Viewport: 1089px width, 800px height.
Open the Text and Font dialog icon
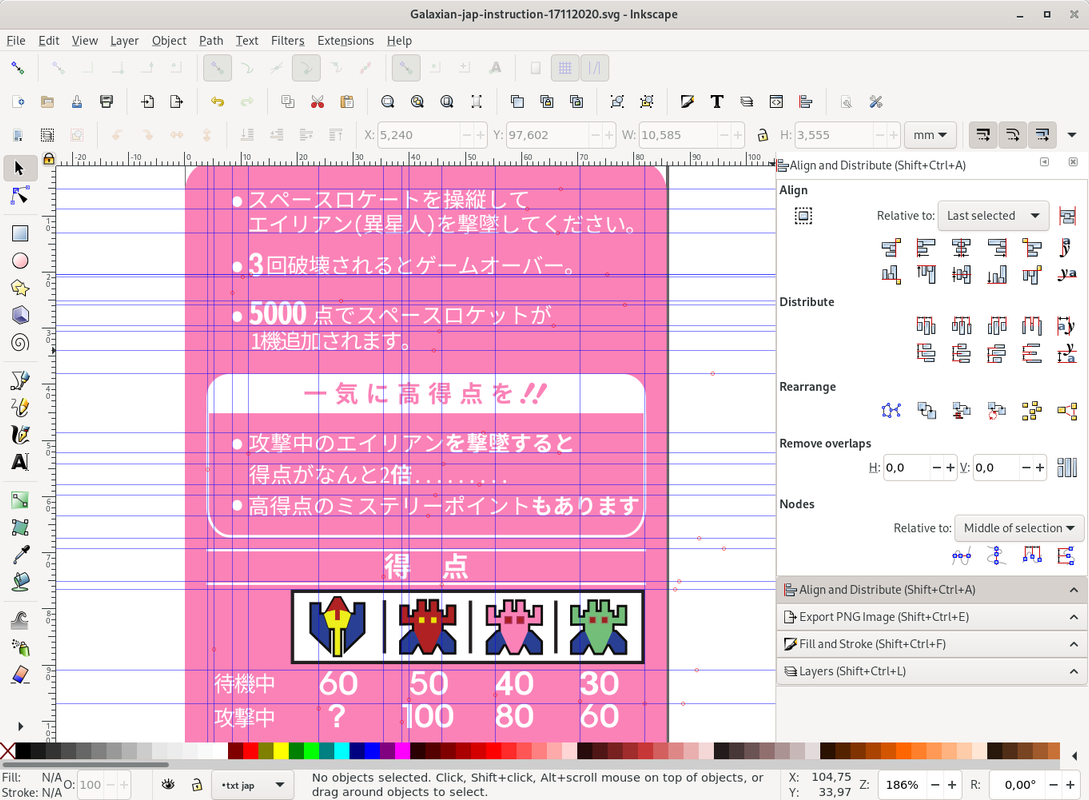(x=717, y=102)
